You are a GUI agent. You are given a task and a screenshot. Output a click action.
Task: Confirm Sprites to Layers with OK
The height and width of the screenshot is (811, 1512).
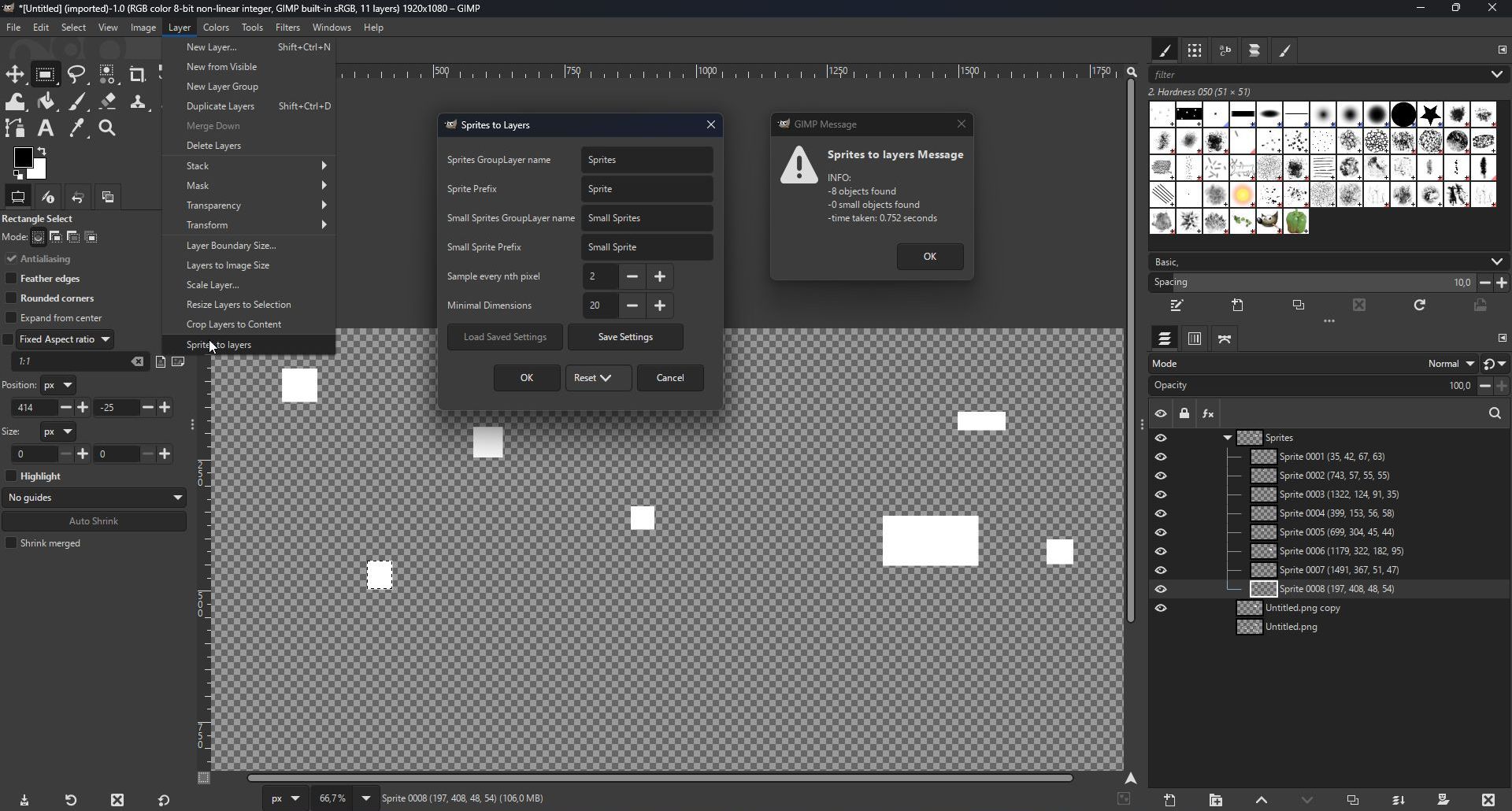pyautogui.click(x=527, y=379)
